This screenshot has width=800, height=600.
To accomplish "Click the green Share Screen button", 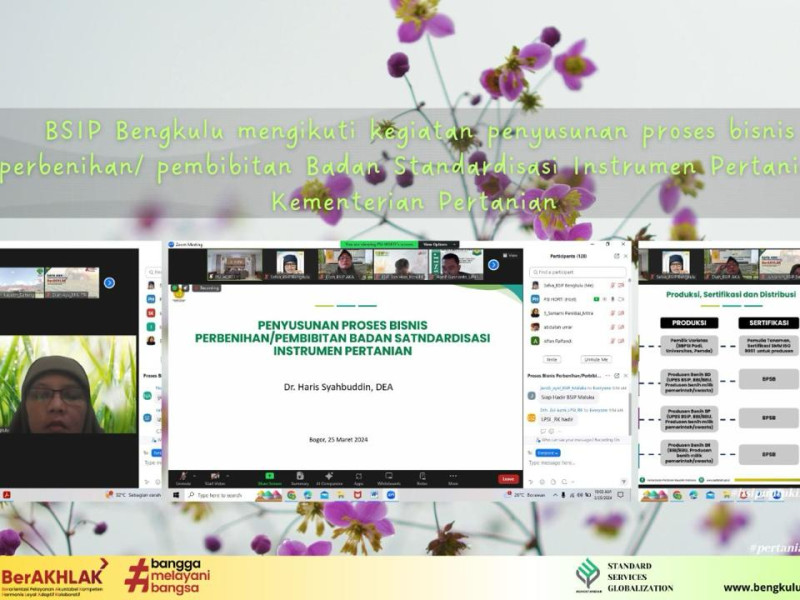I will [269, 478].
